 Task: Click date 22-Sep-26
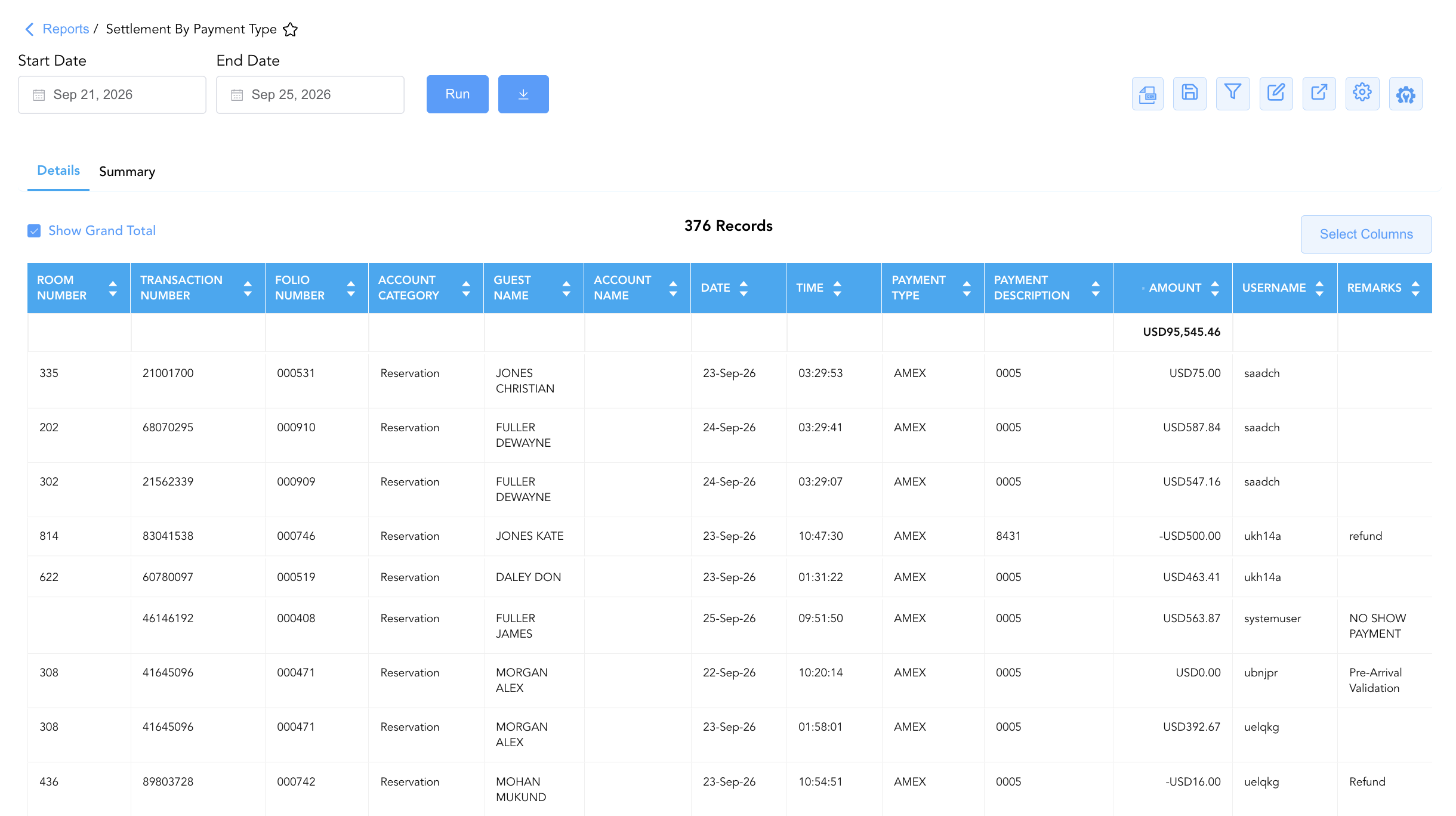(729, 673)
